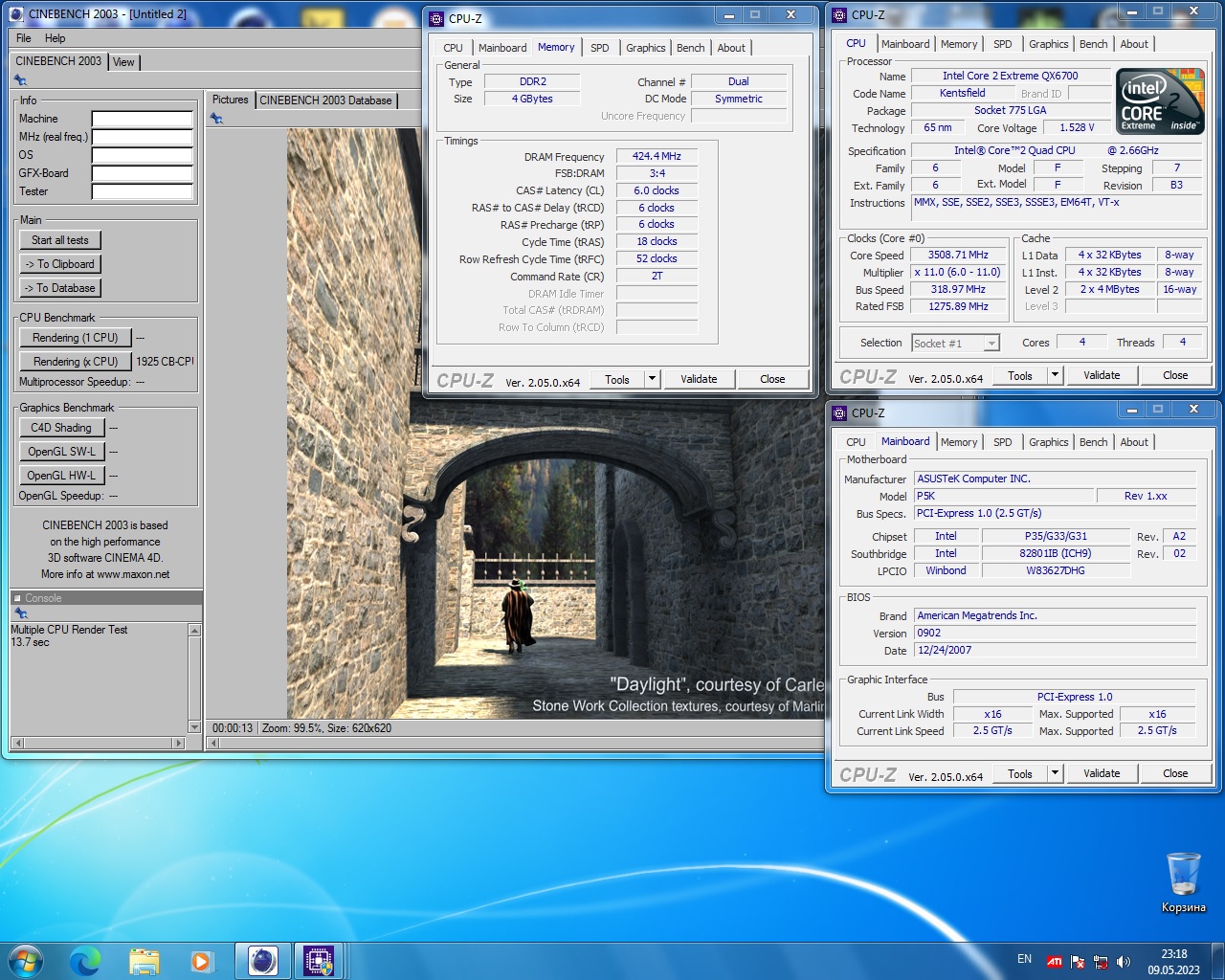Click the To Database button

[x=60, y=288]
